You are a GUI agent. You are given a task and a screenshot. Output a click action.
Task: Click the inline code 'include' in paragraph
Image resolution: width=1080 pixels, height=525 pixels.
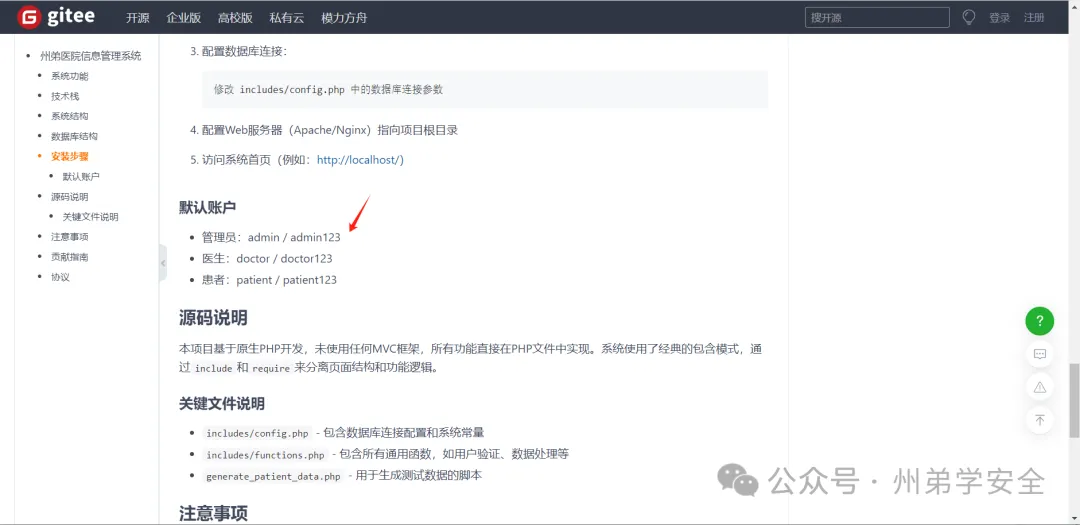213,369
